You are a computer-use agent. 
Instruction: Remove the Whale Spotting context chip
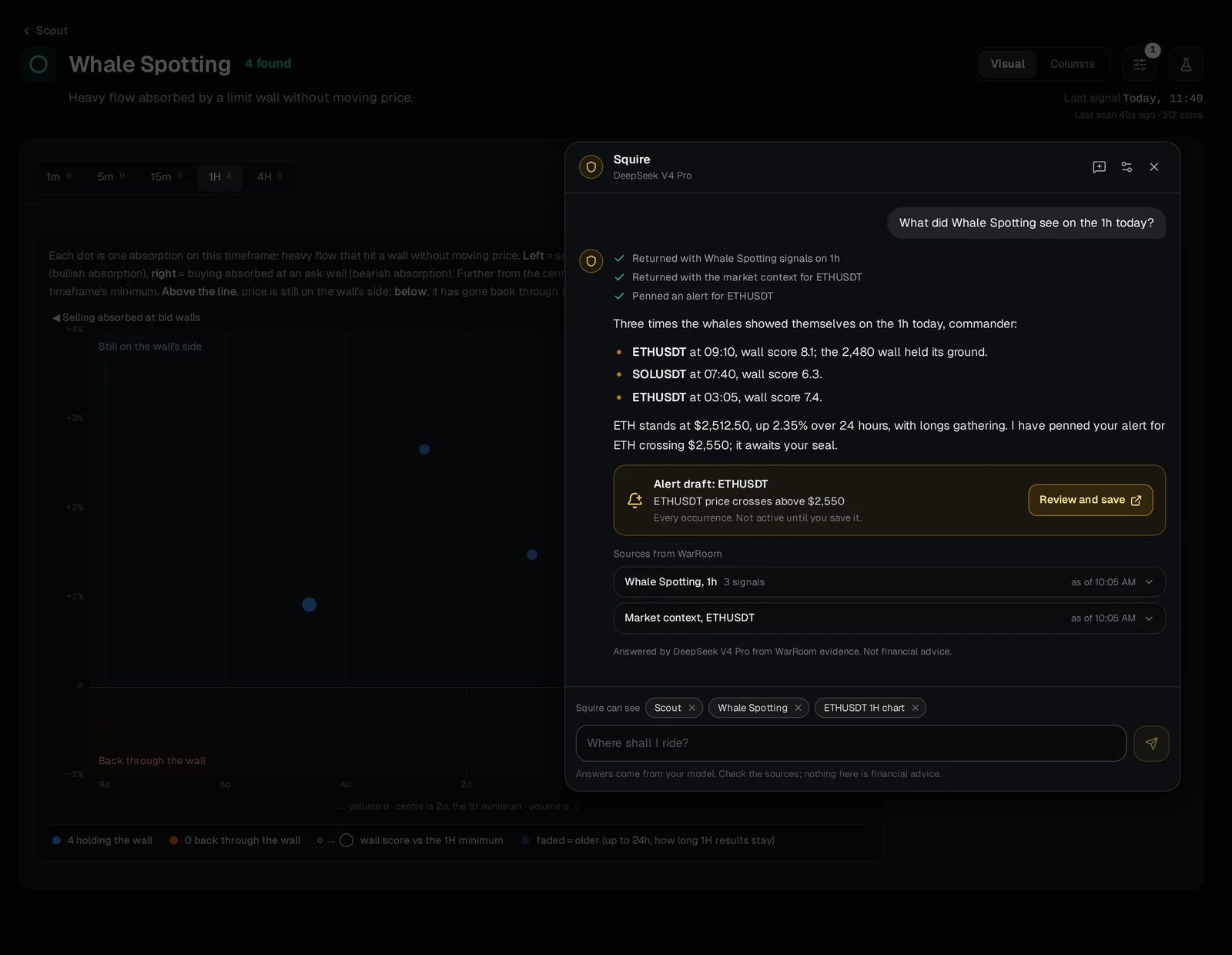[x=798, y=708]
